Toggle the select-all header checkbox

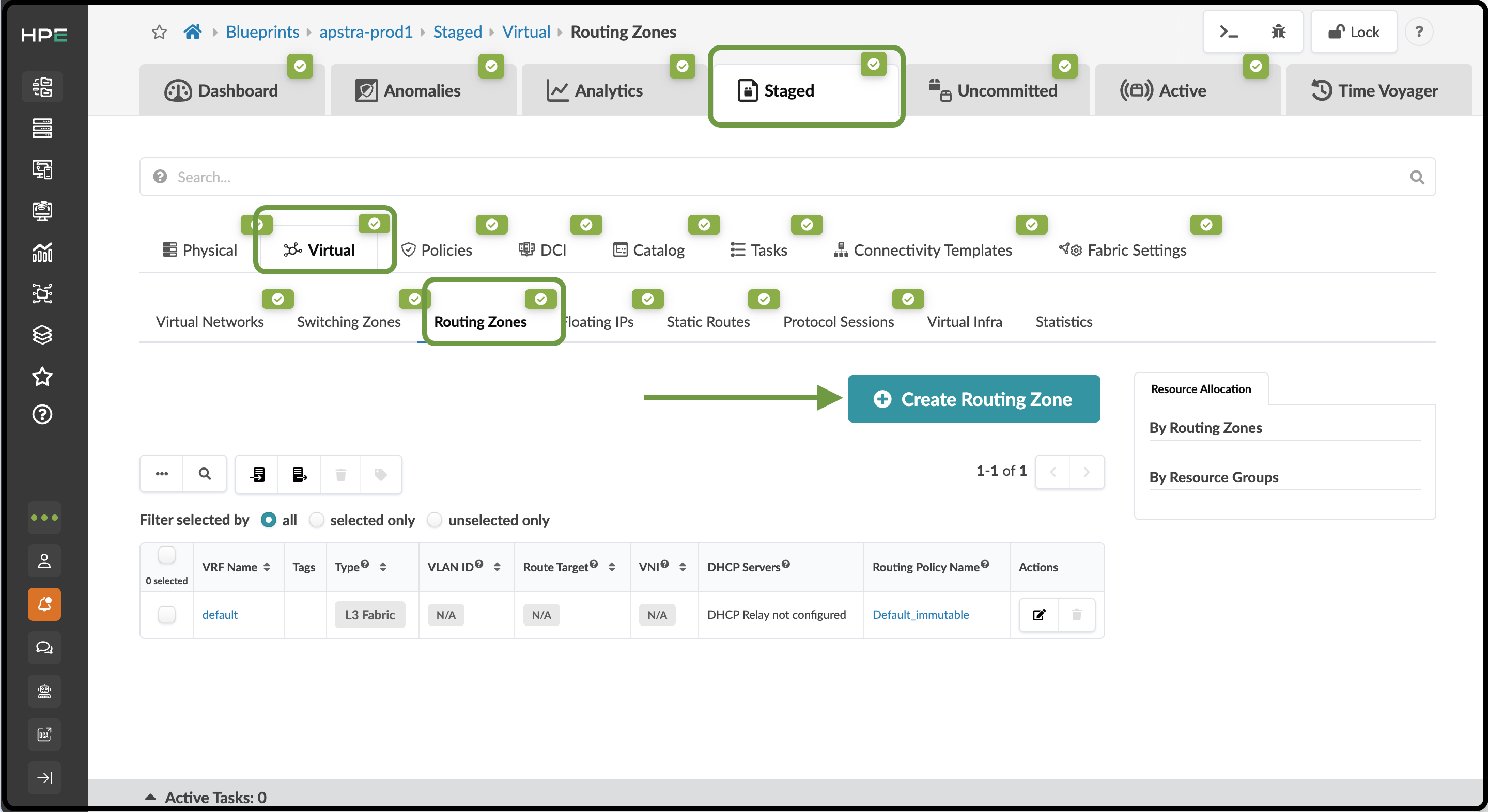click(167, 555)
